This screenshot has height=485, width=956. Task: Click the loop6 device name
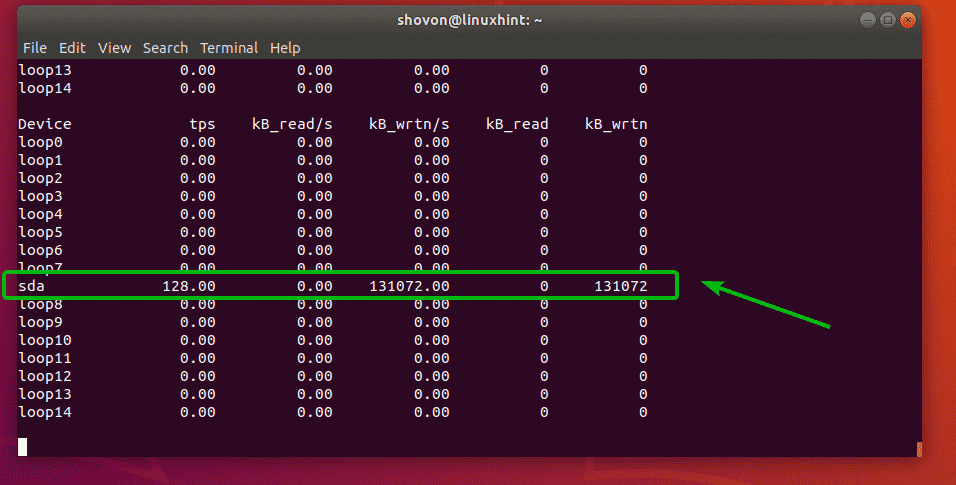pos(40,250)
